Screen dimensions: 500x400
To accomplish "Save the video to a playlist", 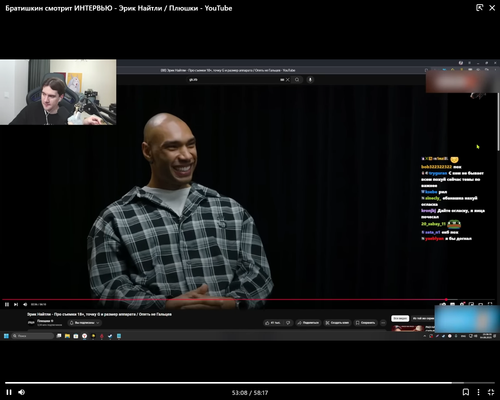I will (x=365, y=323).
